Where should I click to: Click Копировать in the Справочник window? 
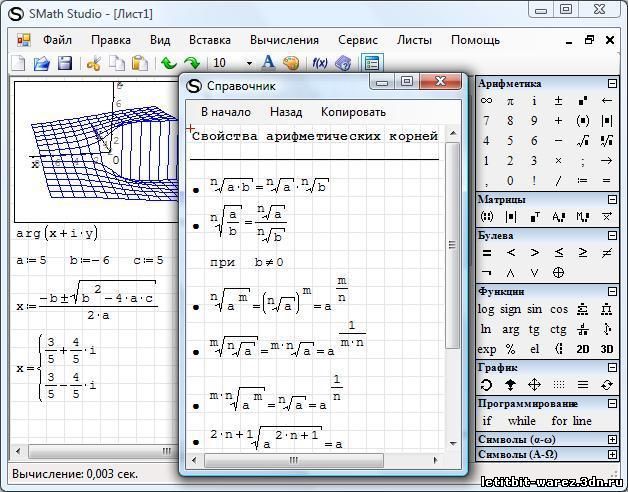point(353,112)
